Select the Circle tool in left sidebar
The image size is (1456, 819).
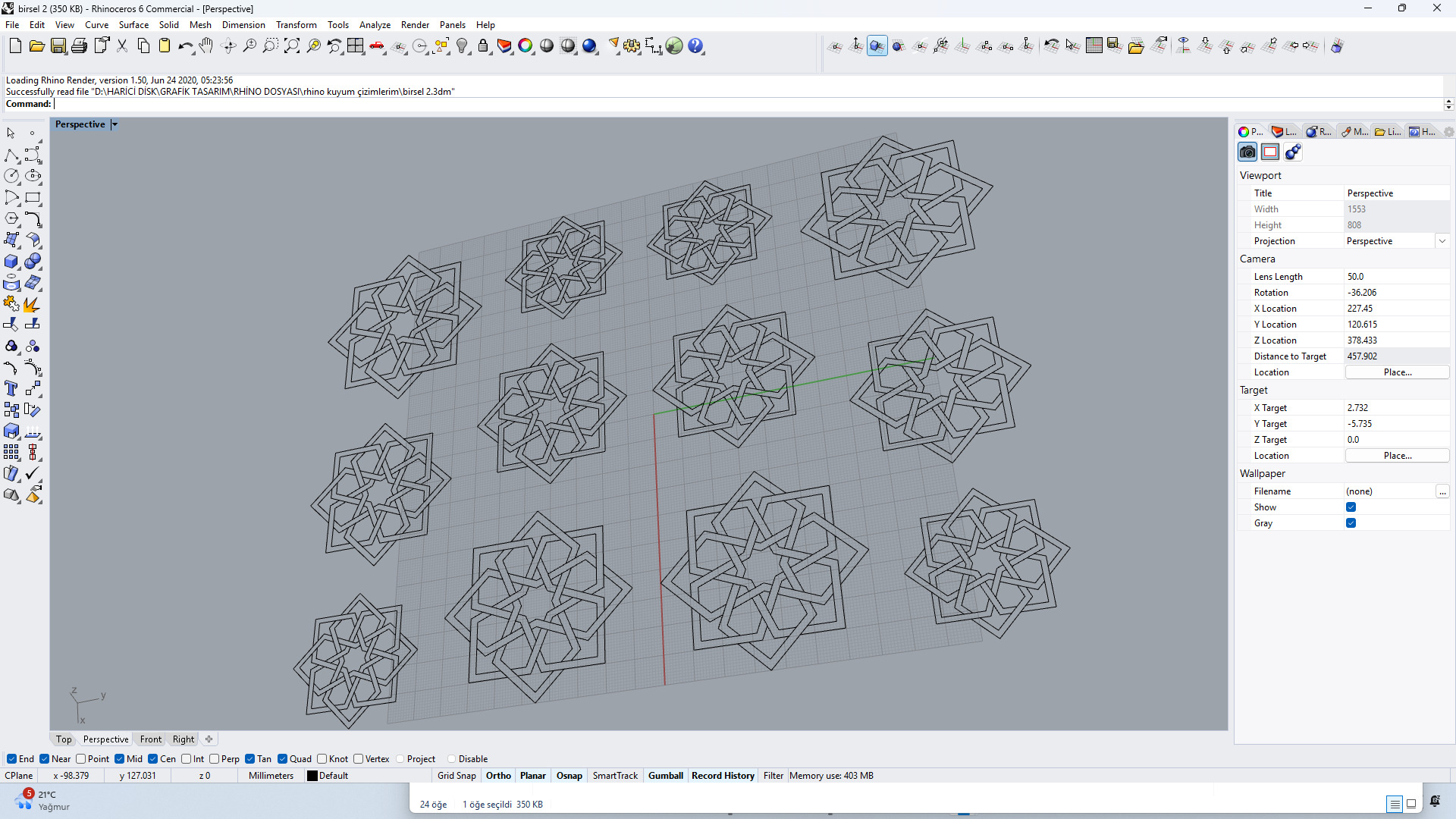click(11, 176)
